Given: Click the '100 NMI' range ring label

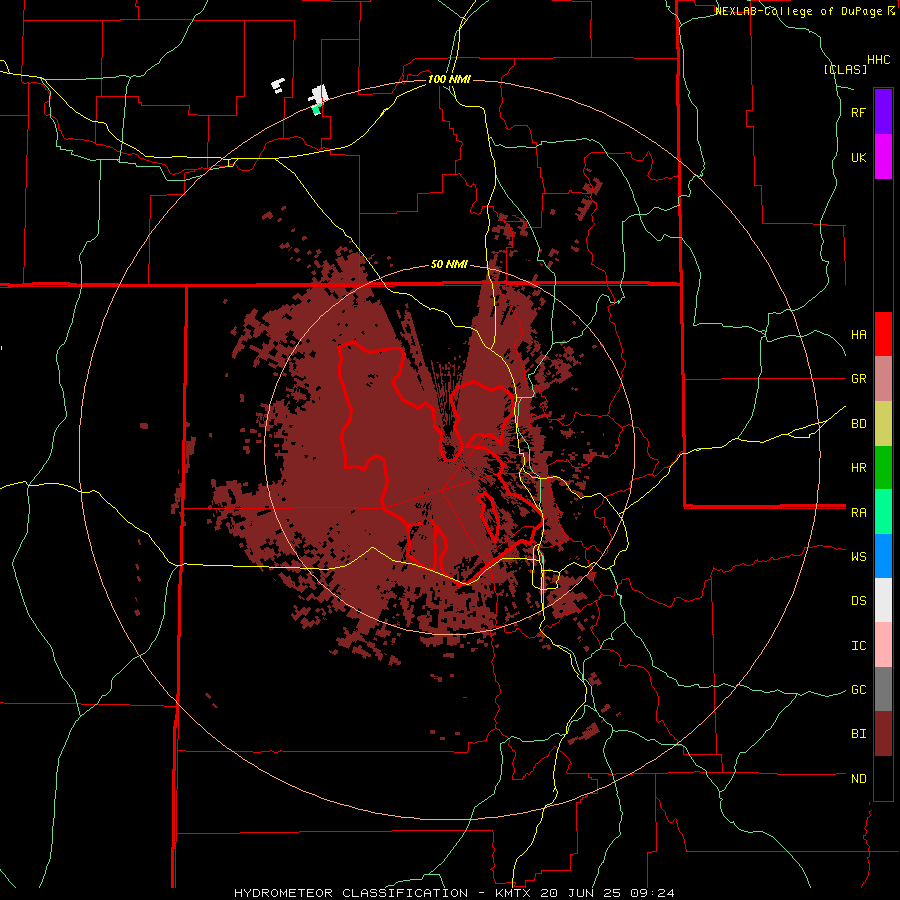Looking at the screenshot, I should click(449, 79).
